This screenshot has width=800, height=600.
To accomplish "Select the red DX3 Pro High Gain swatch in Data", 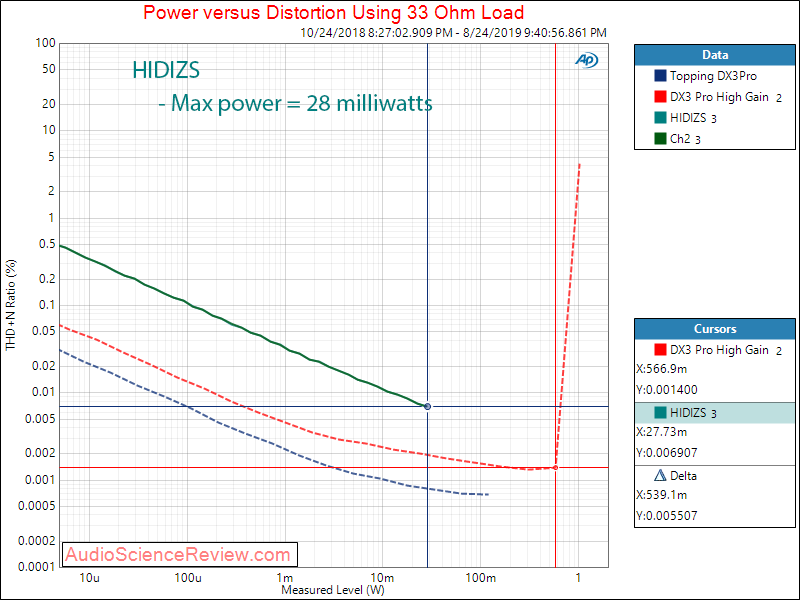I will click(660, 96).
